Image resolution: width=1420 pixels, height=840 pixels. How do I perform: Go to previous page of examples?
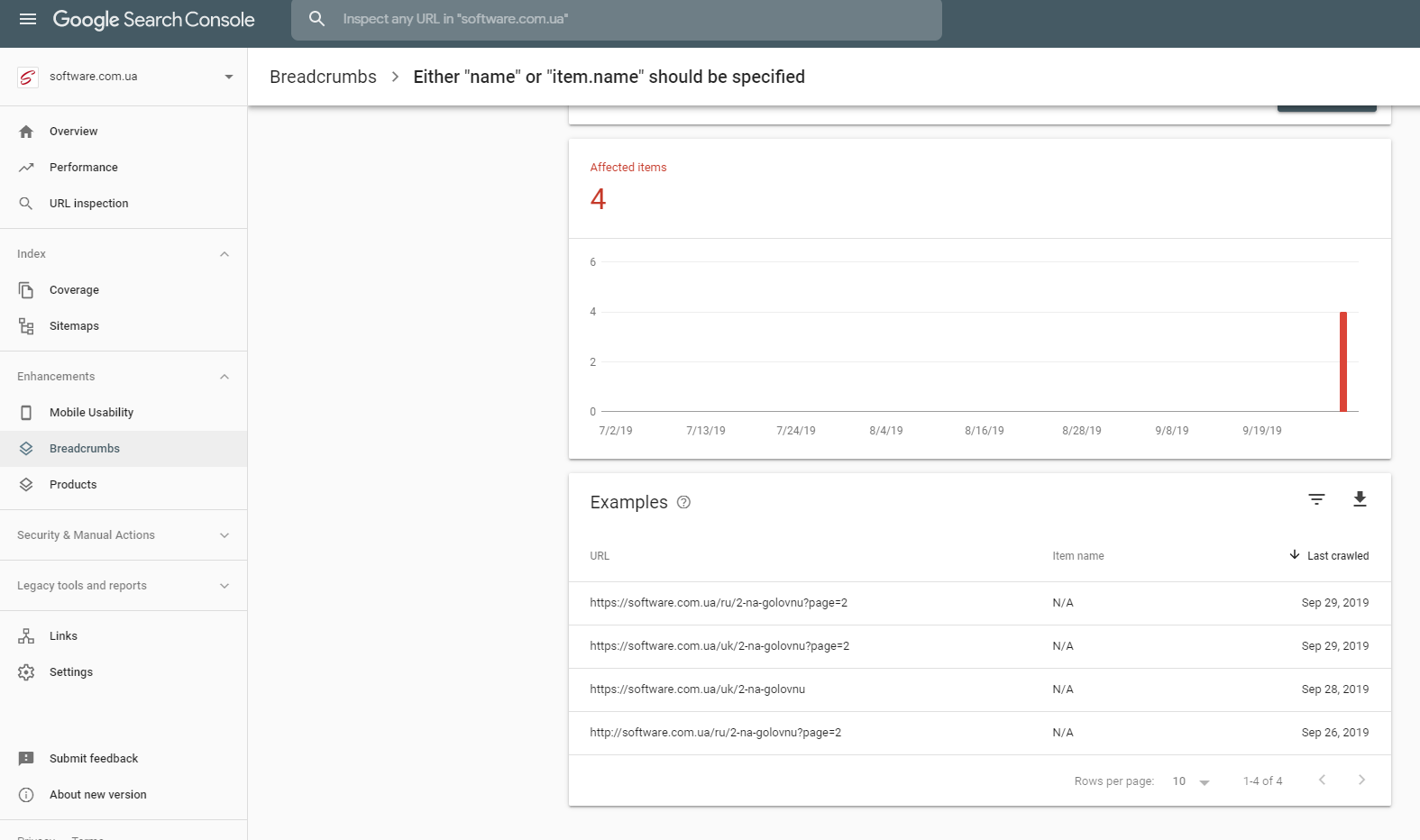pyautogui.click(x=1322, y=781)
